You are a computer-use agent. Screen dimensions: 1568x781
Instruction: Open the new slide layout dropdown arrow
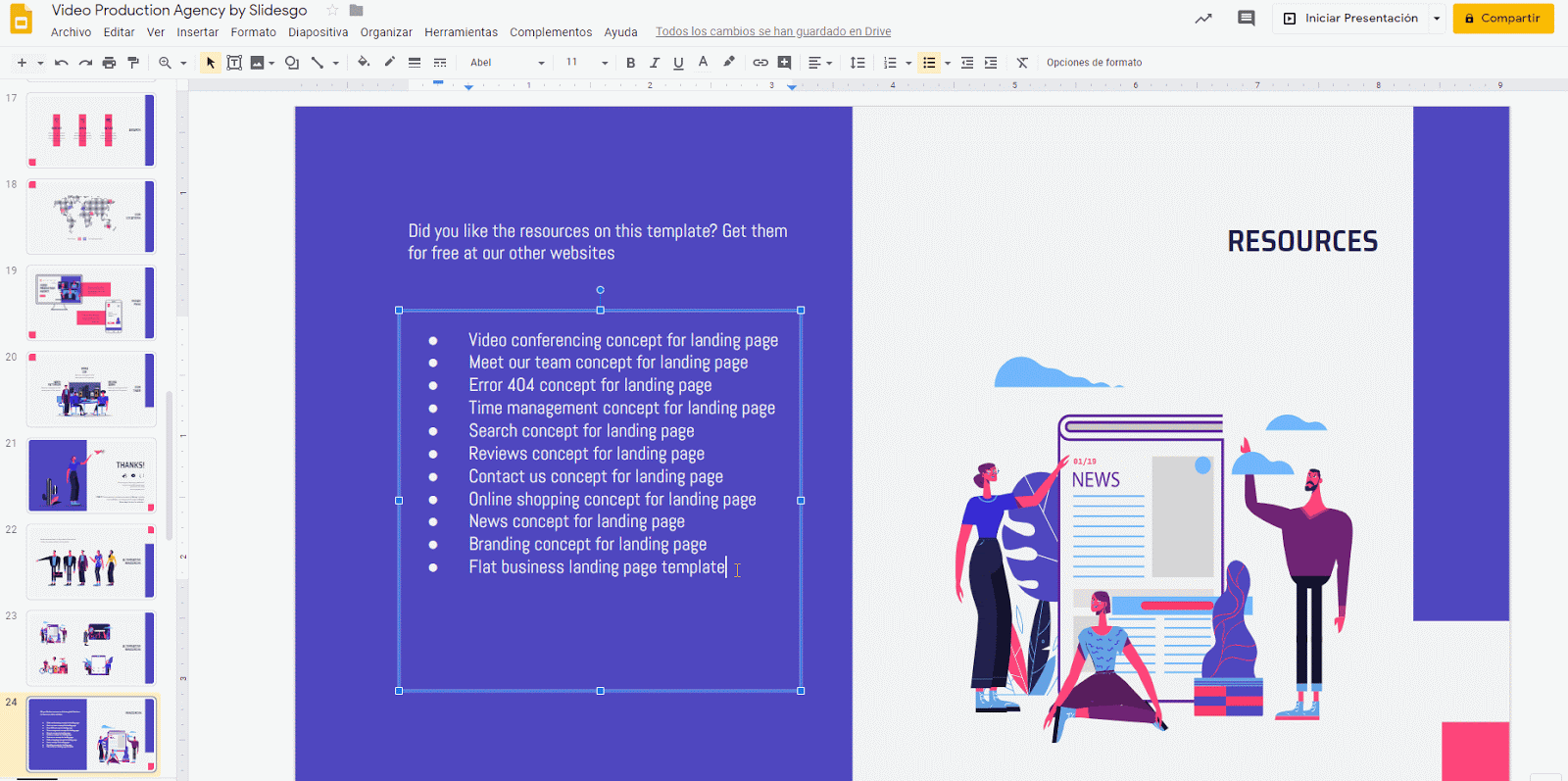point(40,63)
